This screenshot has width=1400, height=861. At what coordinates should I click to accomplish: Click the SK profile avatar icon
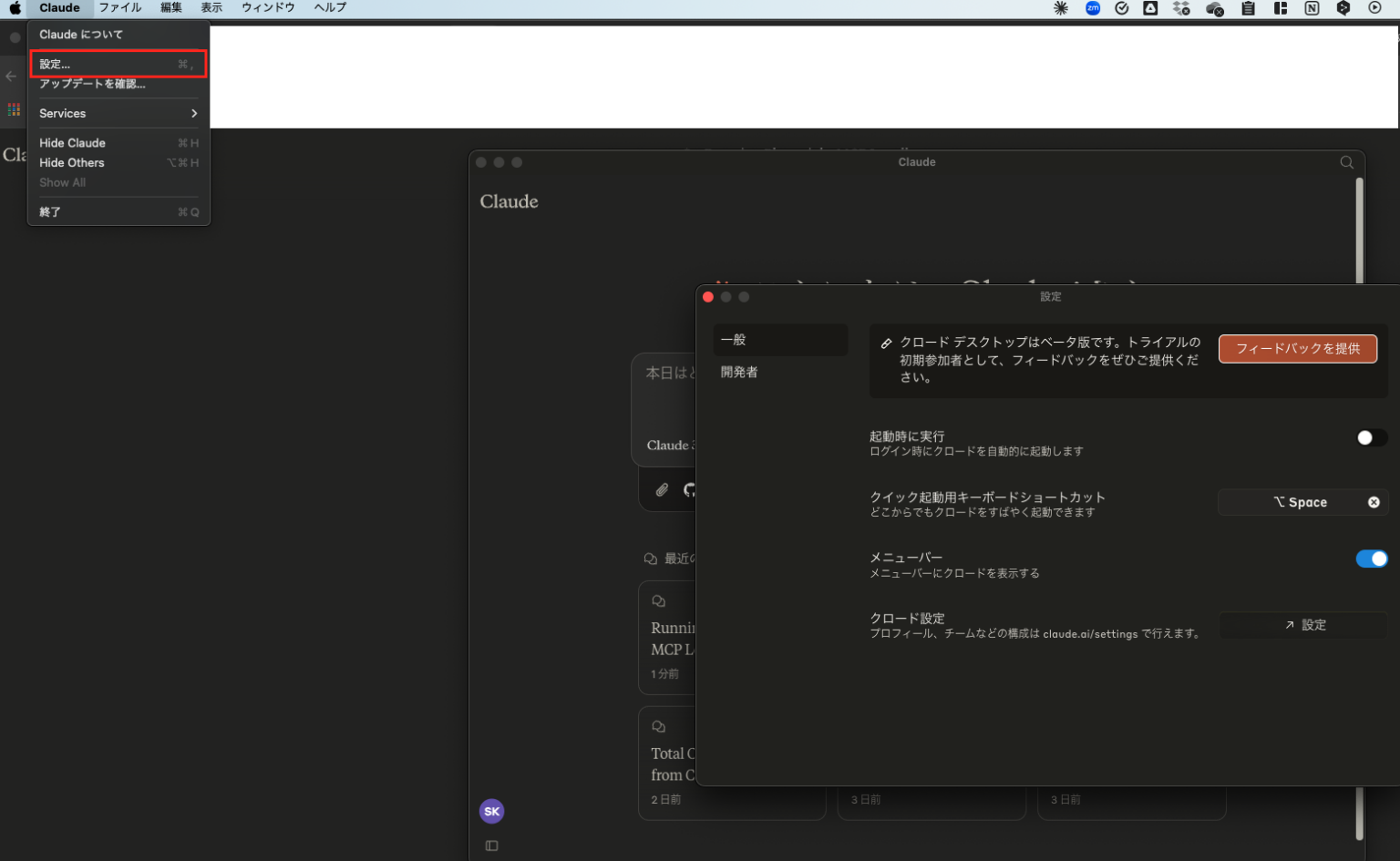coord(491,811)
